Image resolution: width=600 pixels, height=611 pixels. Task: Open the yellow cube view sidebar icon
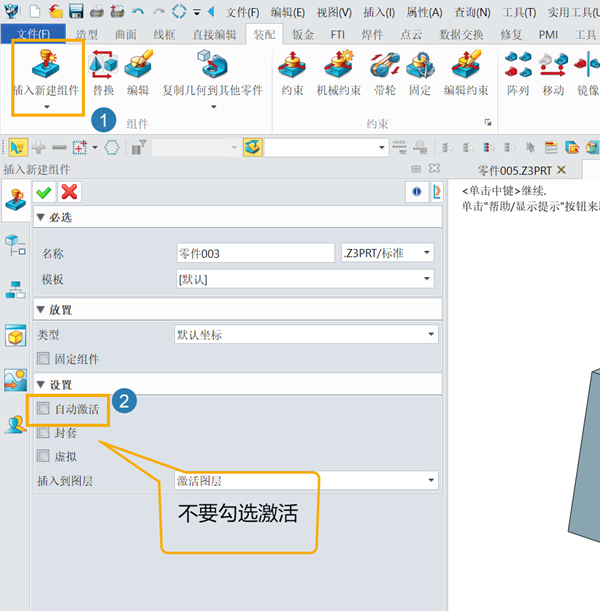point(16,336)
